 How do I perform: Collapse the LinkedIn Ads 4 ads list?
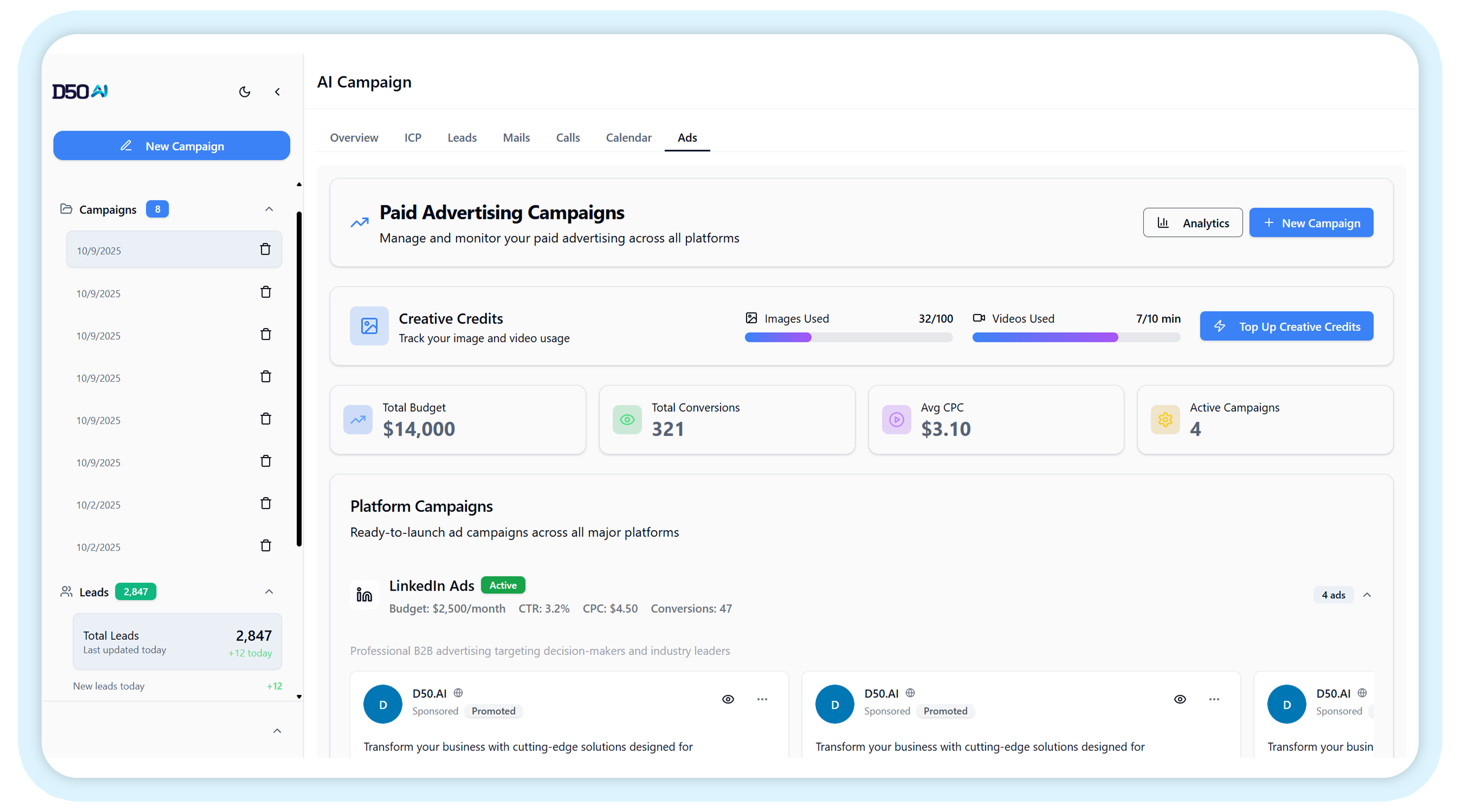(x=1366, y=595)
